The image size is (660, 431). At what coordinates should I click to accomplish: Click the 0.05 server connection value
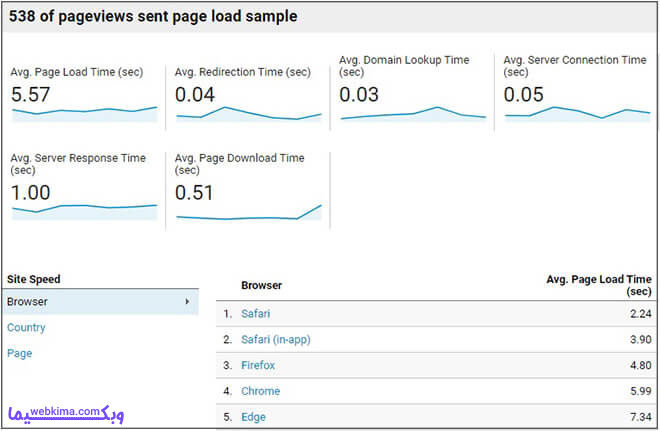524,94
